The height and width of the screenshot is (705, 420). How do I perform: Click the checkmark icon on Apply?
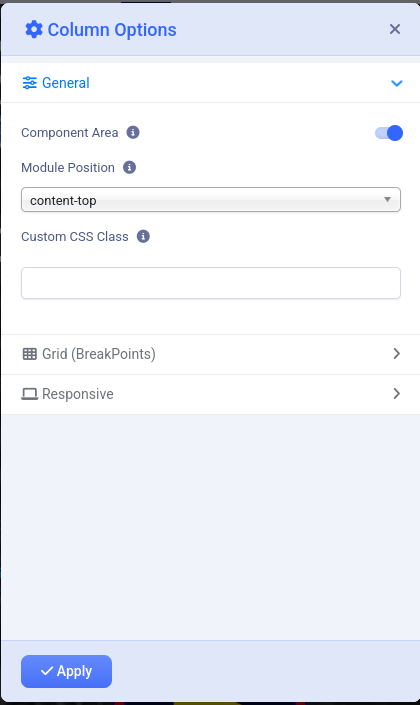pos(47,671)
